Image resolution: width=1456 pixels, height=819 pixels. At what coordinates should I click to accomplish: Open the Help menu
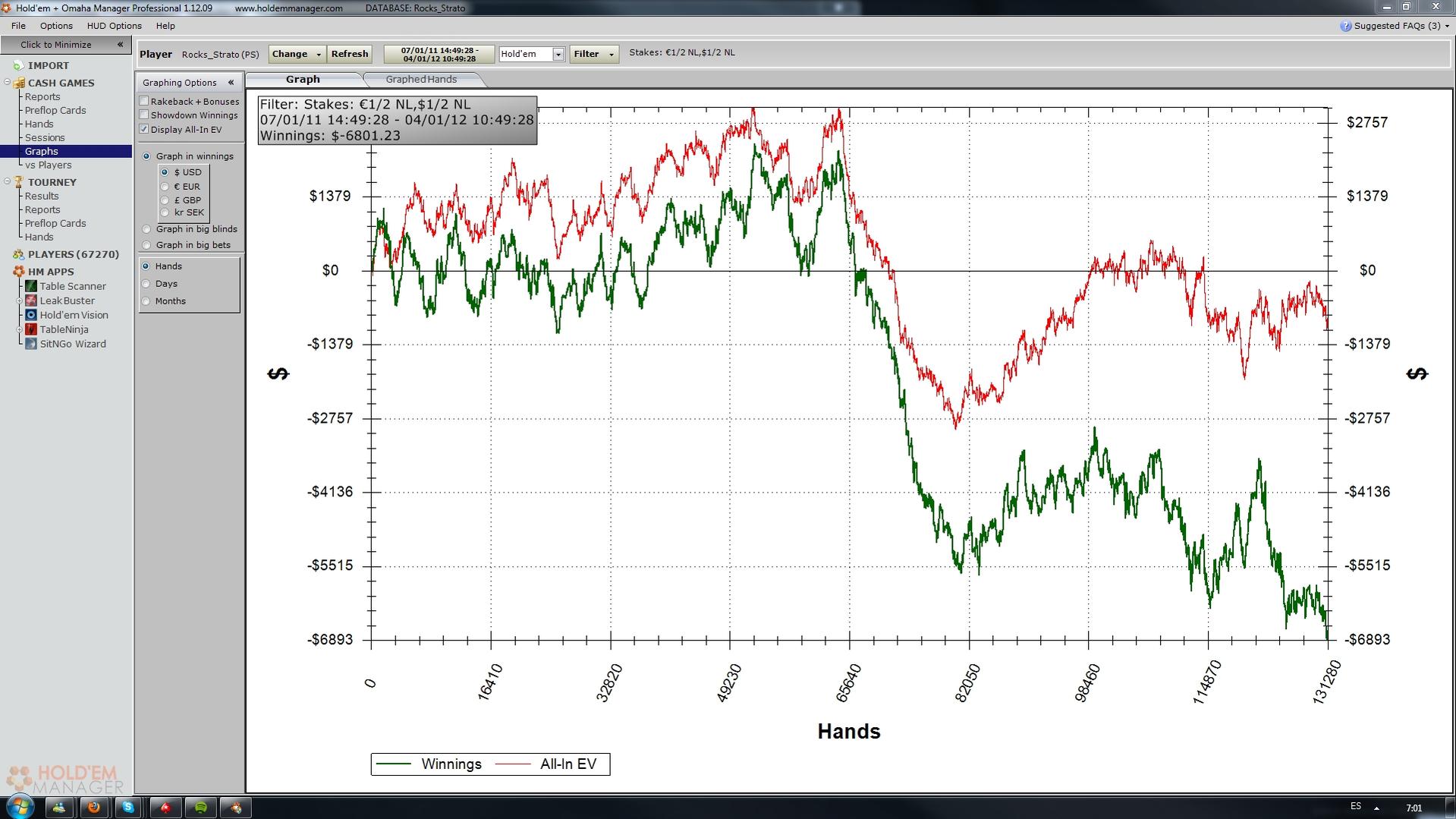coord(165,26)
